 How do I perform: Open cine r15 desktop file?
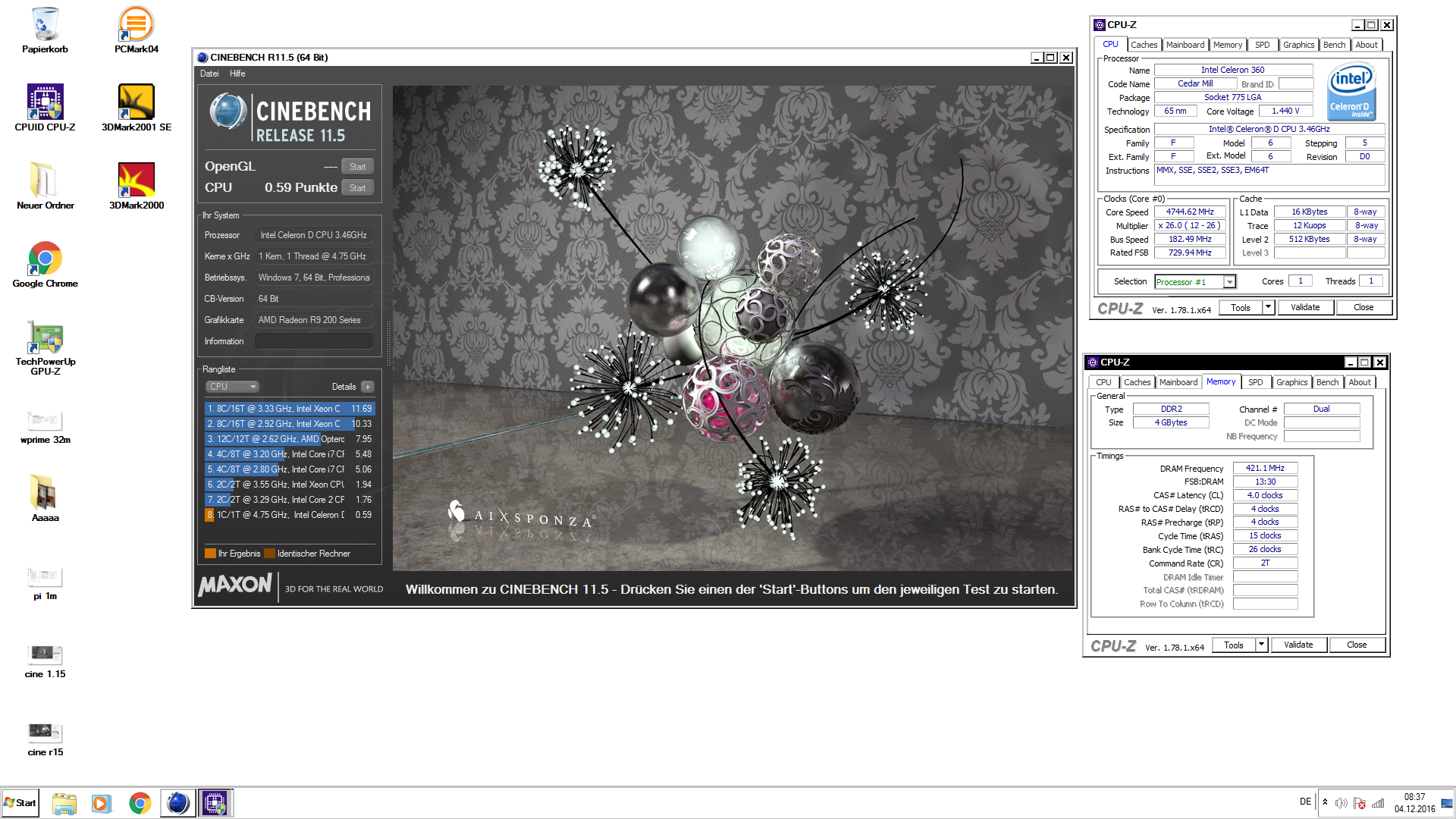45,739
